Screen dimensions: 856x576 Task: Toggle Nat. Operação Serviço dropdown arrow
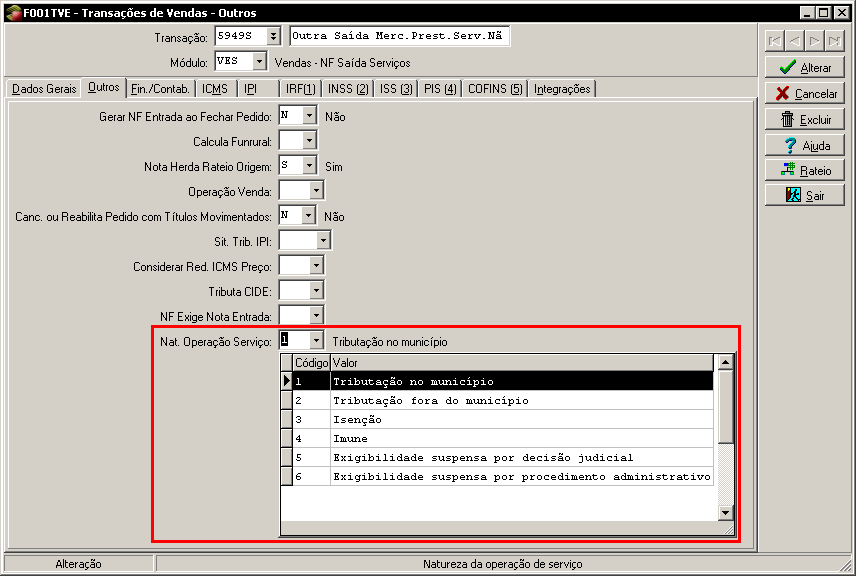point(317,341)
